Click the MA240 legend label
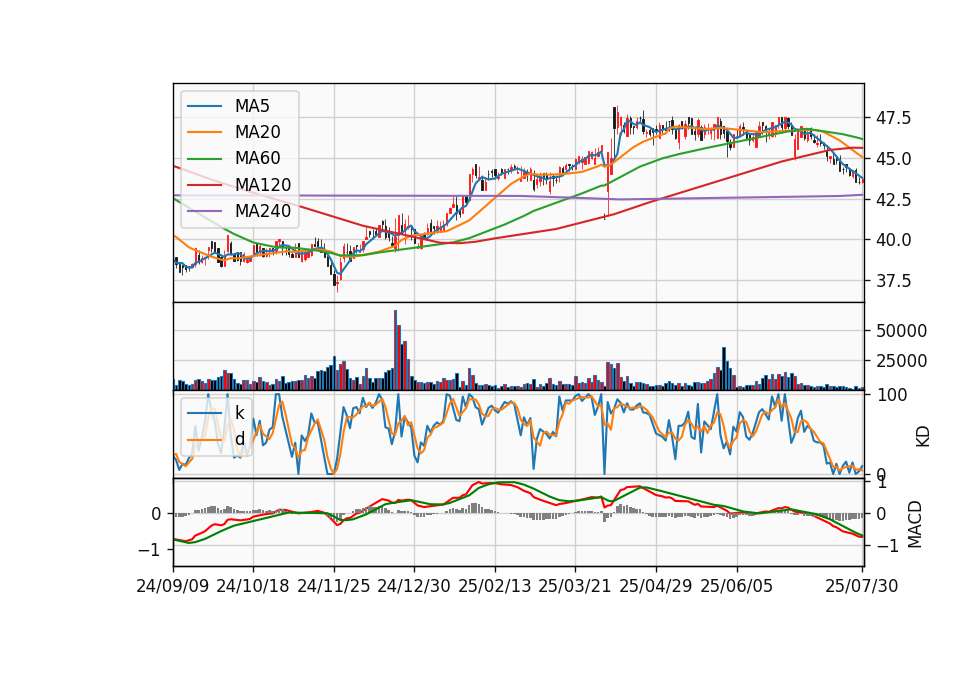This screenshot has height=690, width=960. click(x=263, y=211)
